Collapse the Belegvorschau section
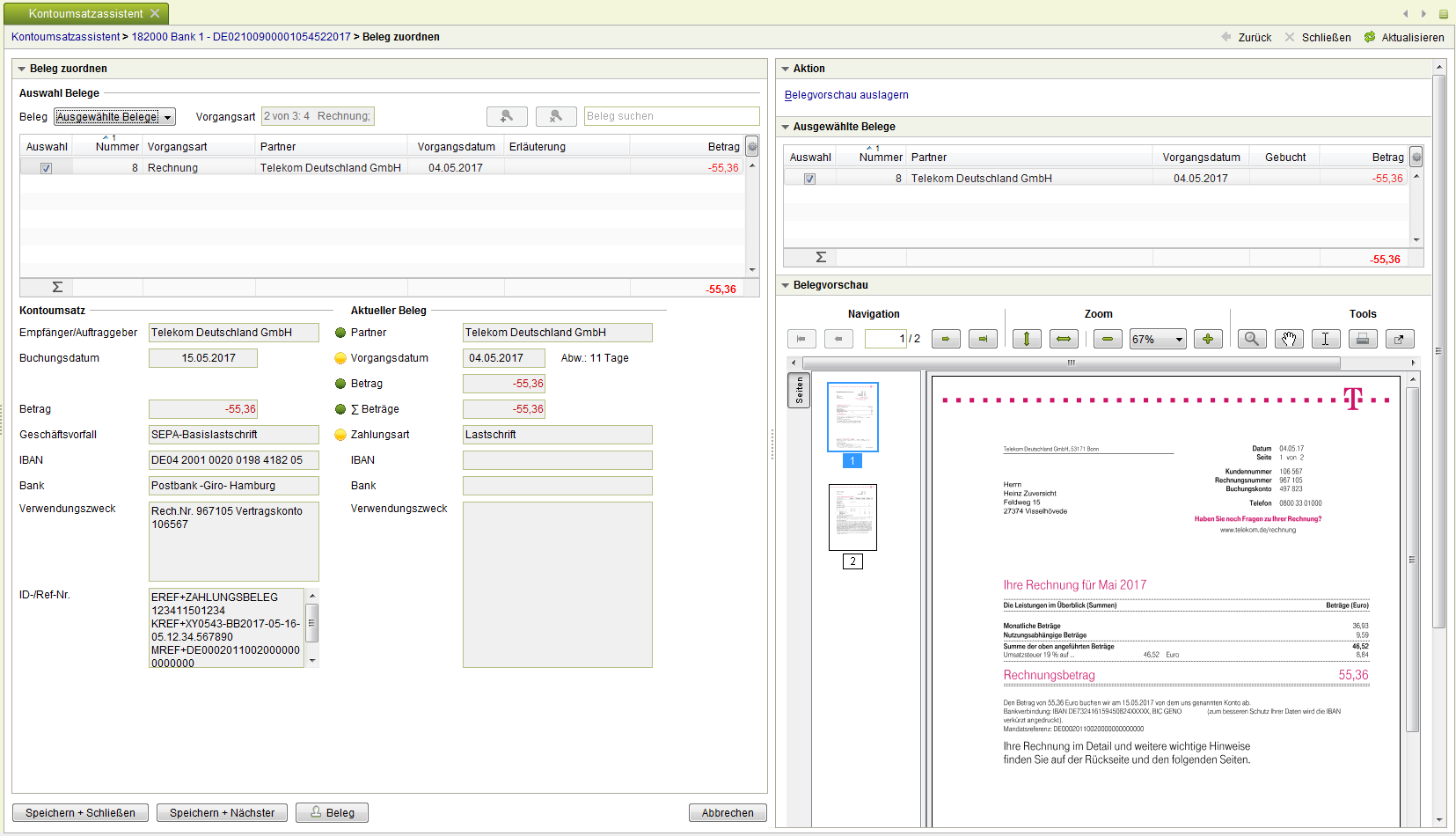Image resolution: width=1456 pixels, height=836 pixels. click(x=786, y=285)
